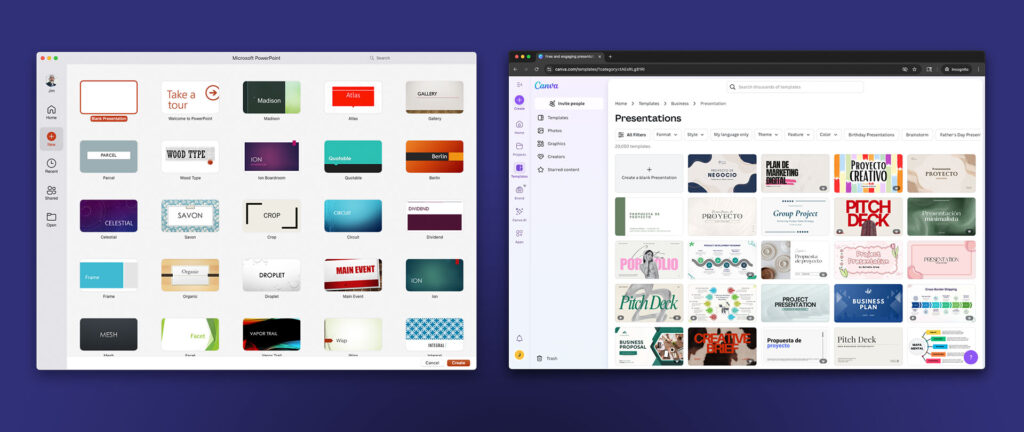The width and height of the screenshot is (1024, 432).
Task: Select the Wood Type template thumbnail
Action: click(190, 157)
